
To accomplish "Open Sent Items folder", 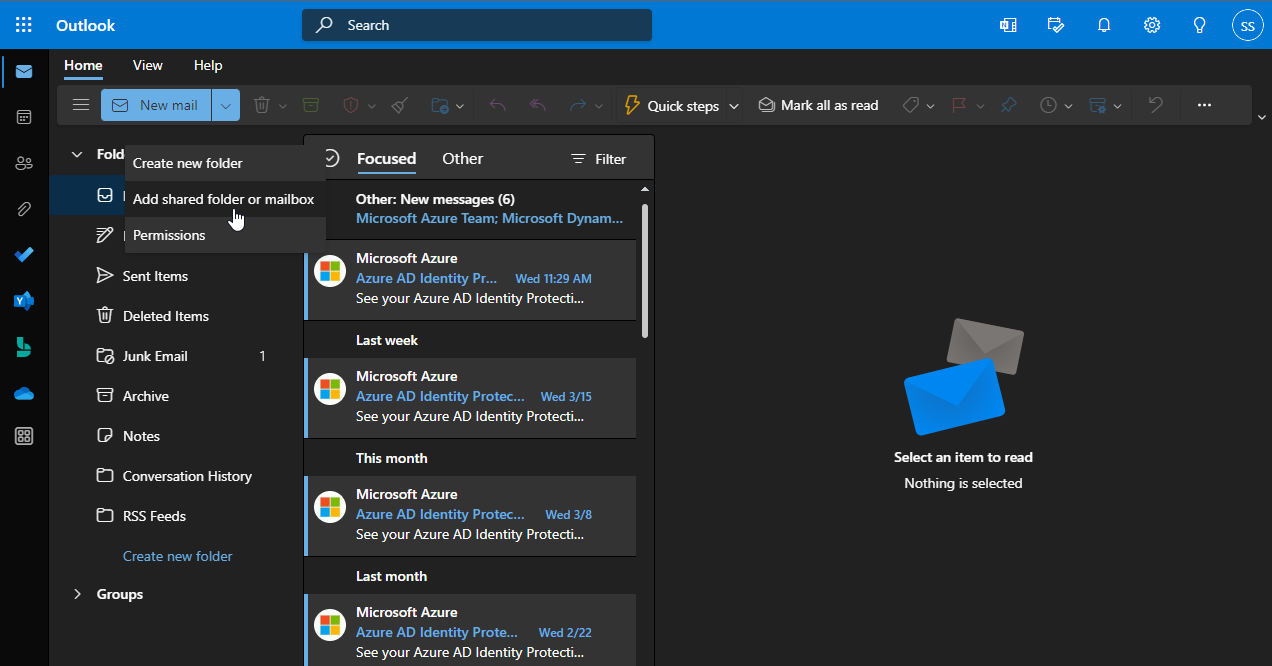I will tap(176, 276).
